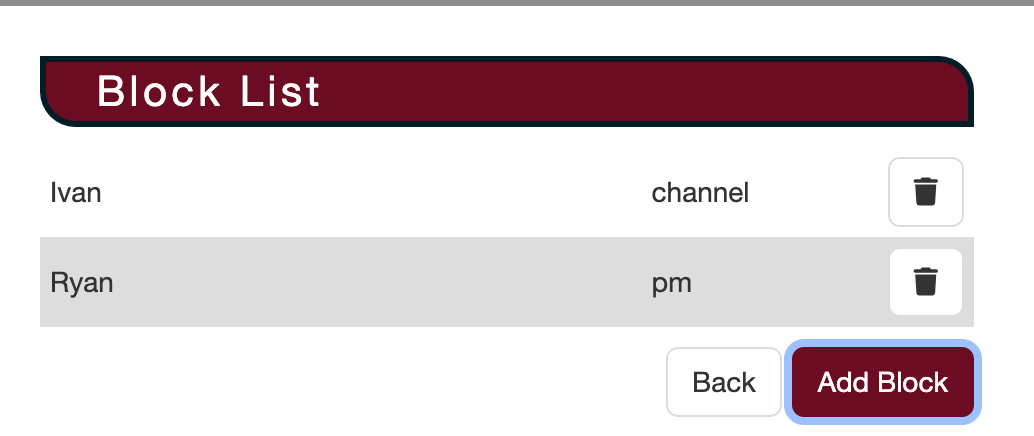
Task: Click the channel block type label
Action: click(700, 192)
